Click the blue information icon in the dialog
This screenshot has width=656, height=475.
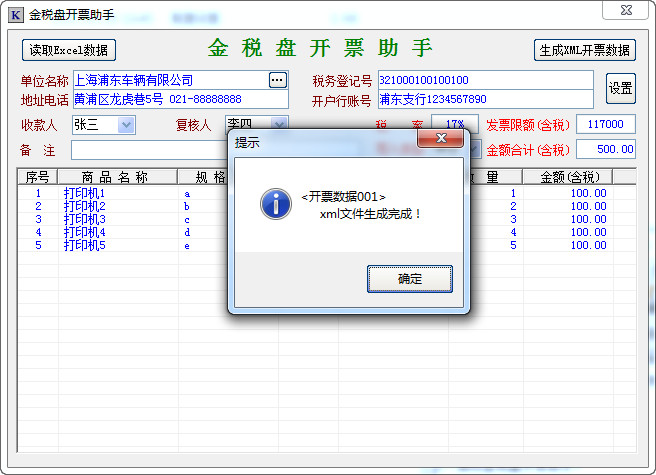coord(276,204)
